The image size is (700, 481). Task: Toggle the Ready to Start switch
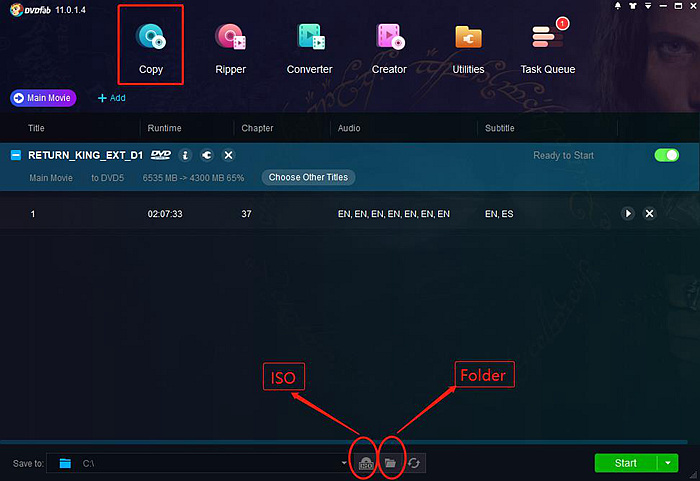coord(667,155)
